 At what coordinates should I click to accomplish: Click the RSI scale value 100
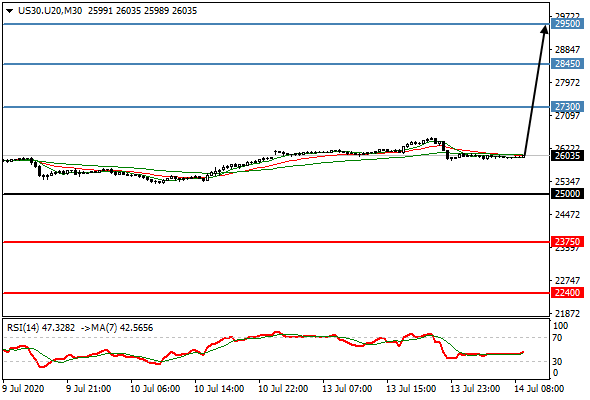560,326
